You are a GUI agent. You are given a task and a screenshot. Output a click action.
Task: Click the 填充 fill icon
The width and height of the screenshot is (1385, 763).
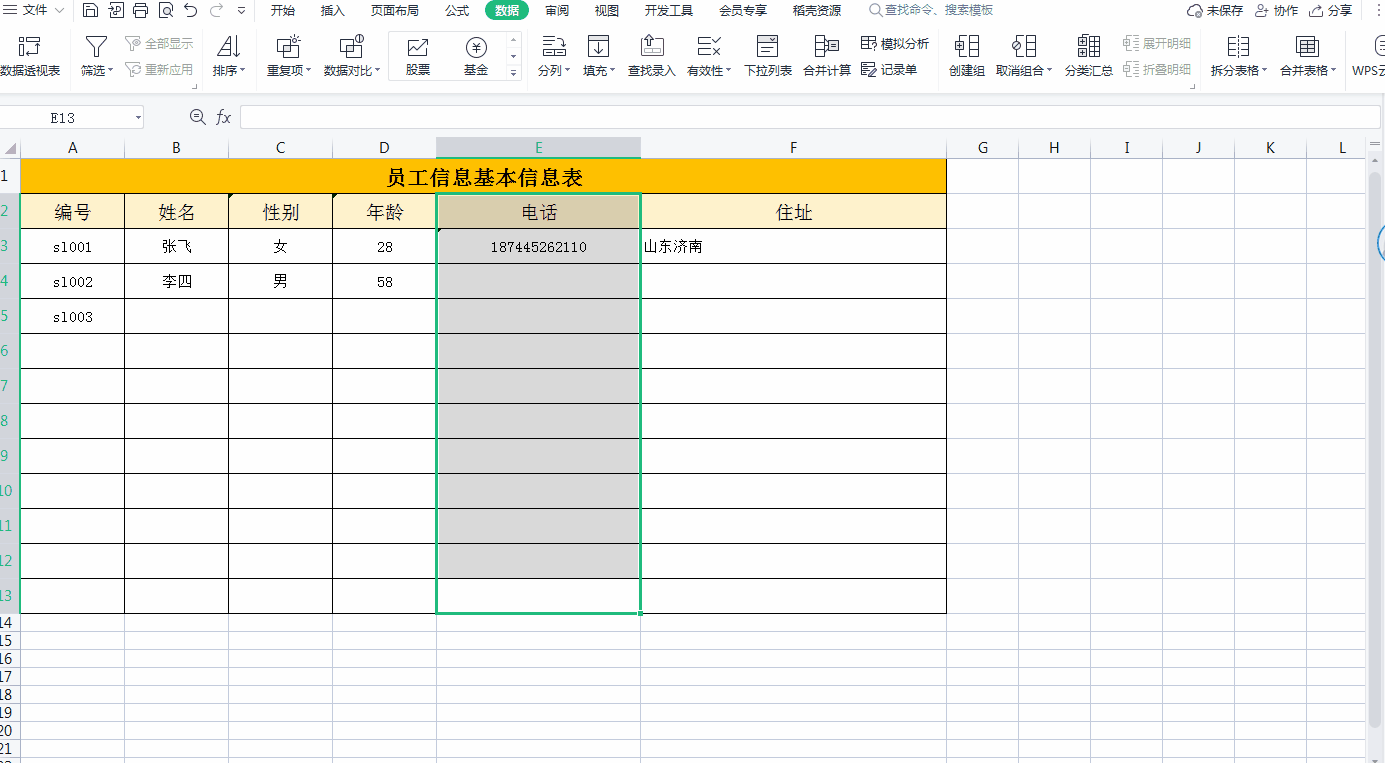tap(598, 46)
